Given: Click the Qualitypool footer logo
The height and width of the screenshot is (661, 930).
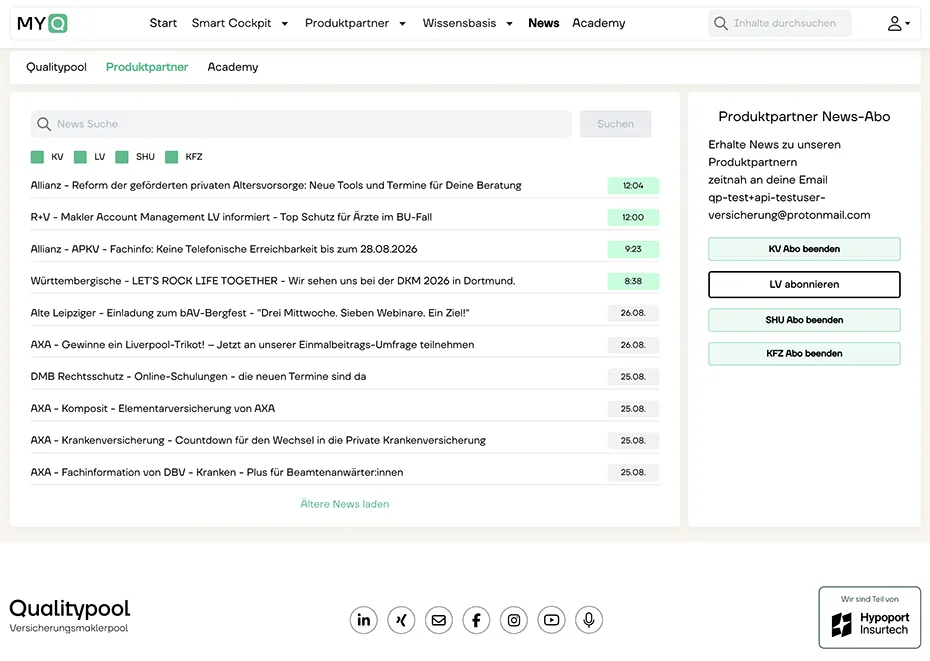Looking at the screenshot, I should coord(69,615).
